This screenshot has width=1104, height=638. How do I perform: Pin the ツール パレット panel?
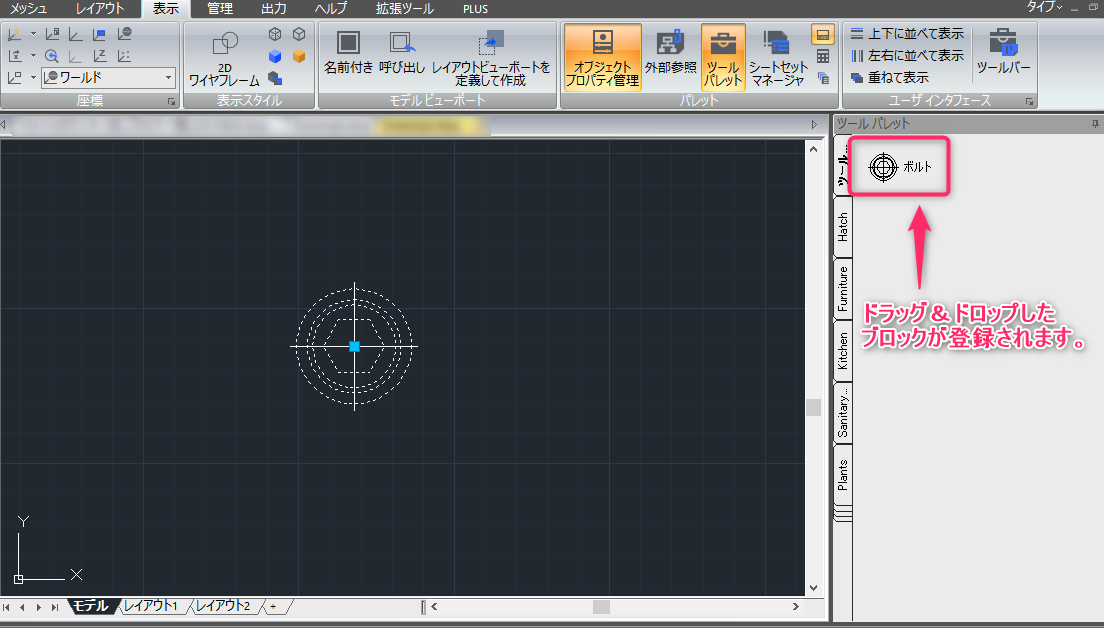coord(1095,124)
